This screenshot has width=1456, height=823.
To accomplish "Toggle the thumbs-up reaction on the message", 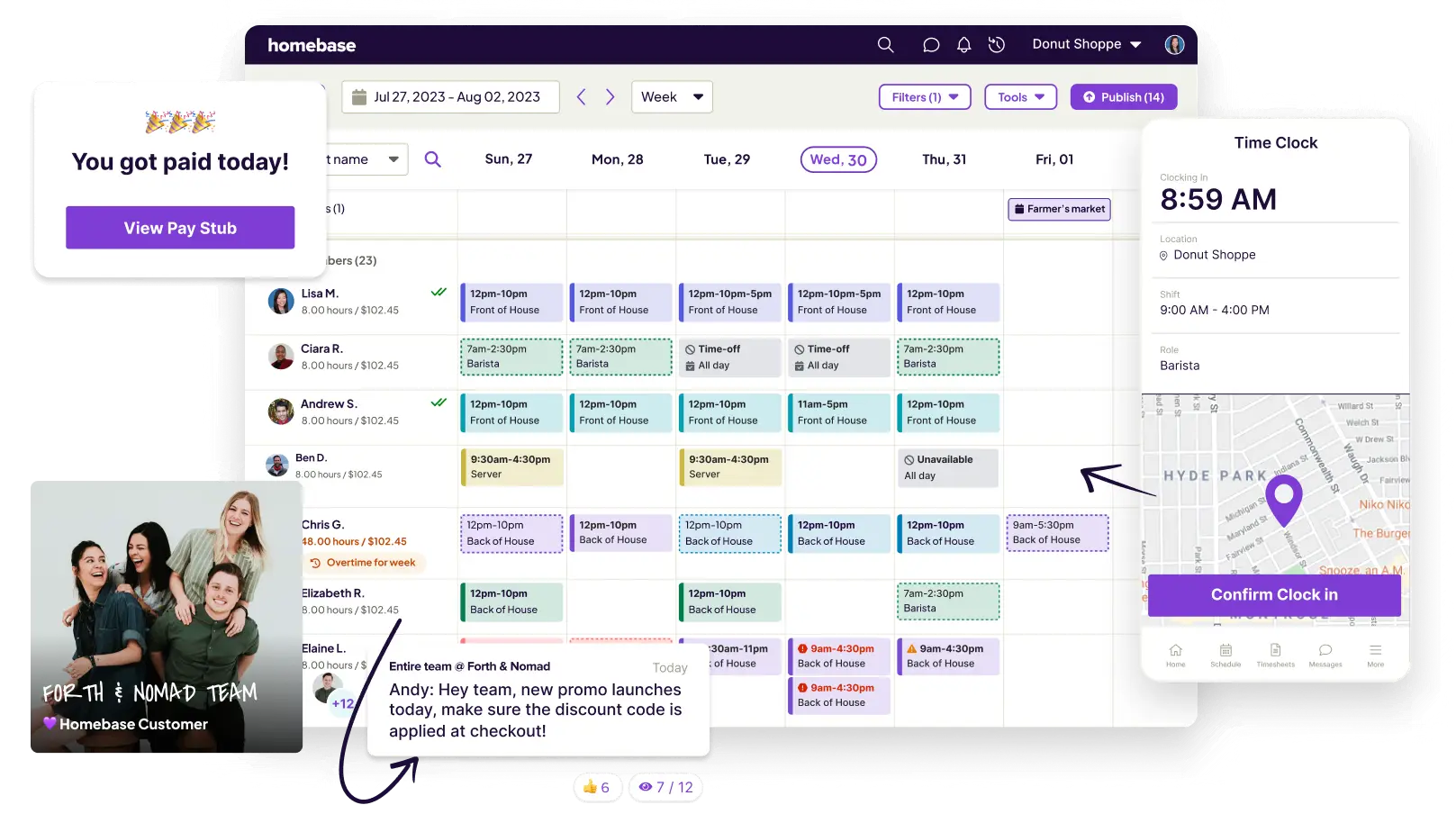I will pyautogui.click(x=596, y=787).
